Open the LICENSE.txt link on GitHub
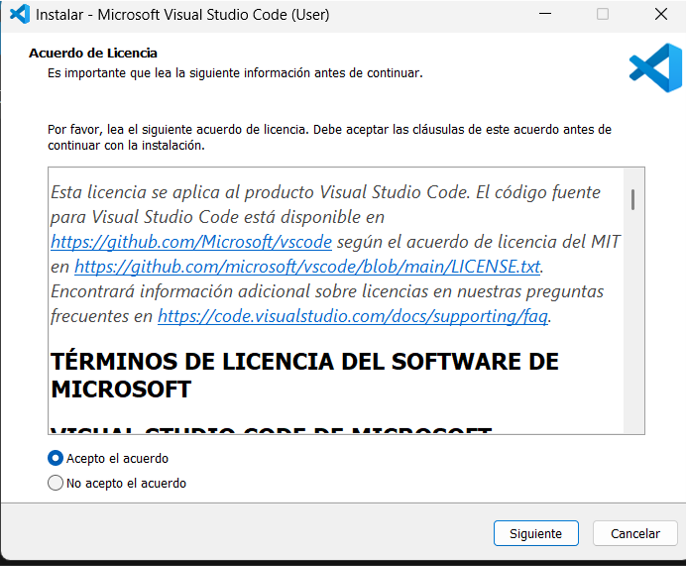Image resolution: width=686 pixels, height=566 pixels. click(x=308, y=267)
